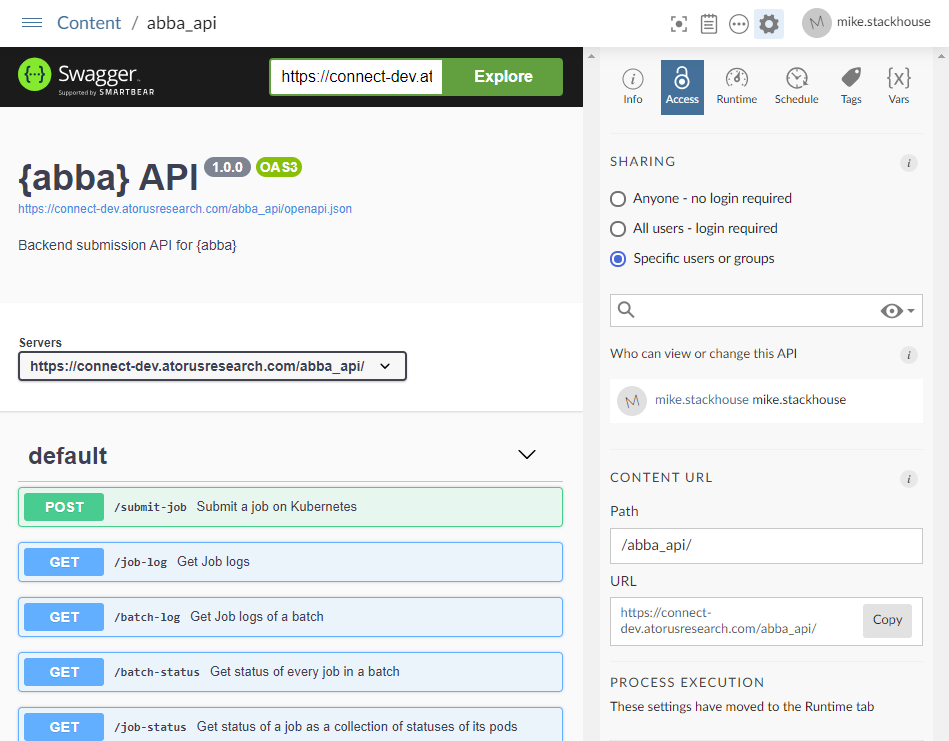
Task: Open the Servers dropdown
Action: 212,367
